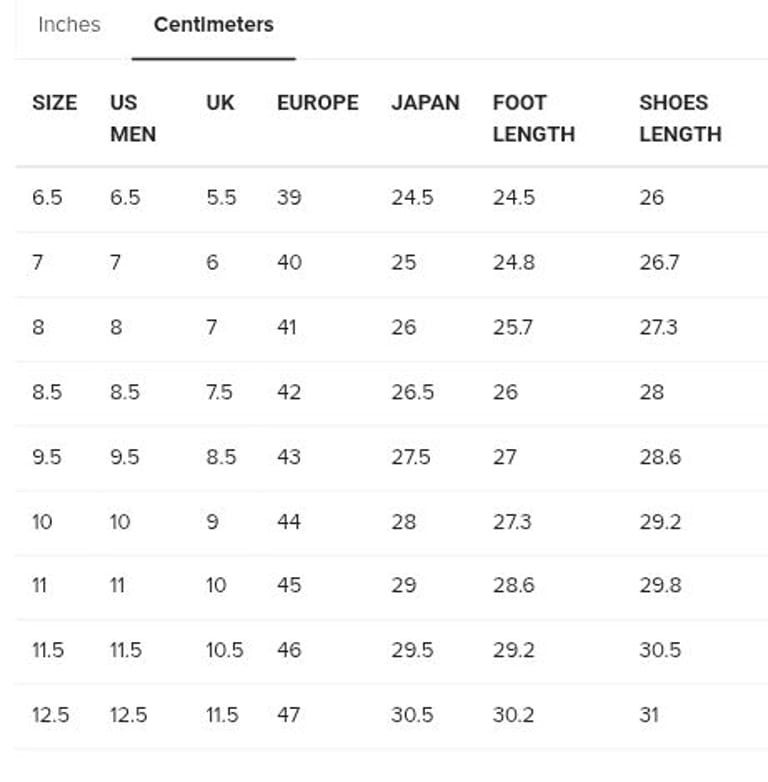Click the UK 5.5 size cell

pyautogui.click(x=221, y=197)
